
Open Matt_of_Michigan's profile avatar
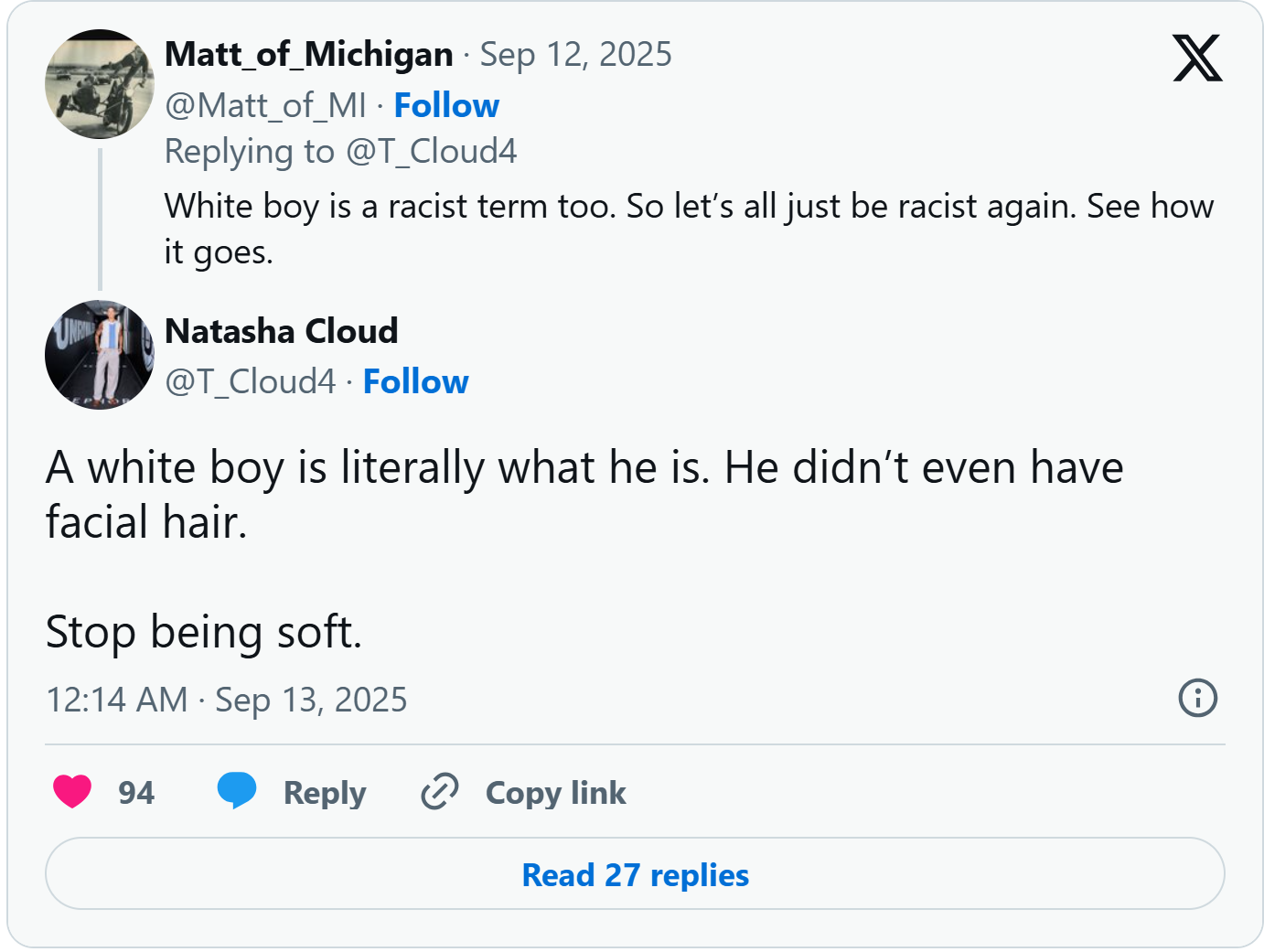pyautogui.click(x=100, y=84)
